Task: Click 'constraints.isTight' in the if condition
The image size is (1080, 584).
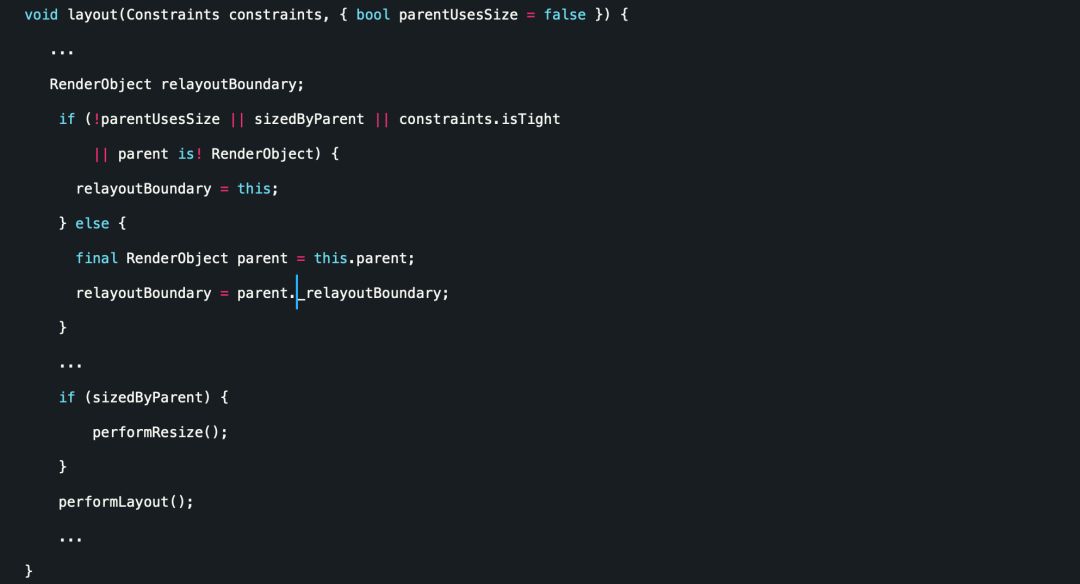Action: pyautogui.click(x=479, y=119)
